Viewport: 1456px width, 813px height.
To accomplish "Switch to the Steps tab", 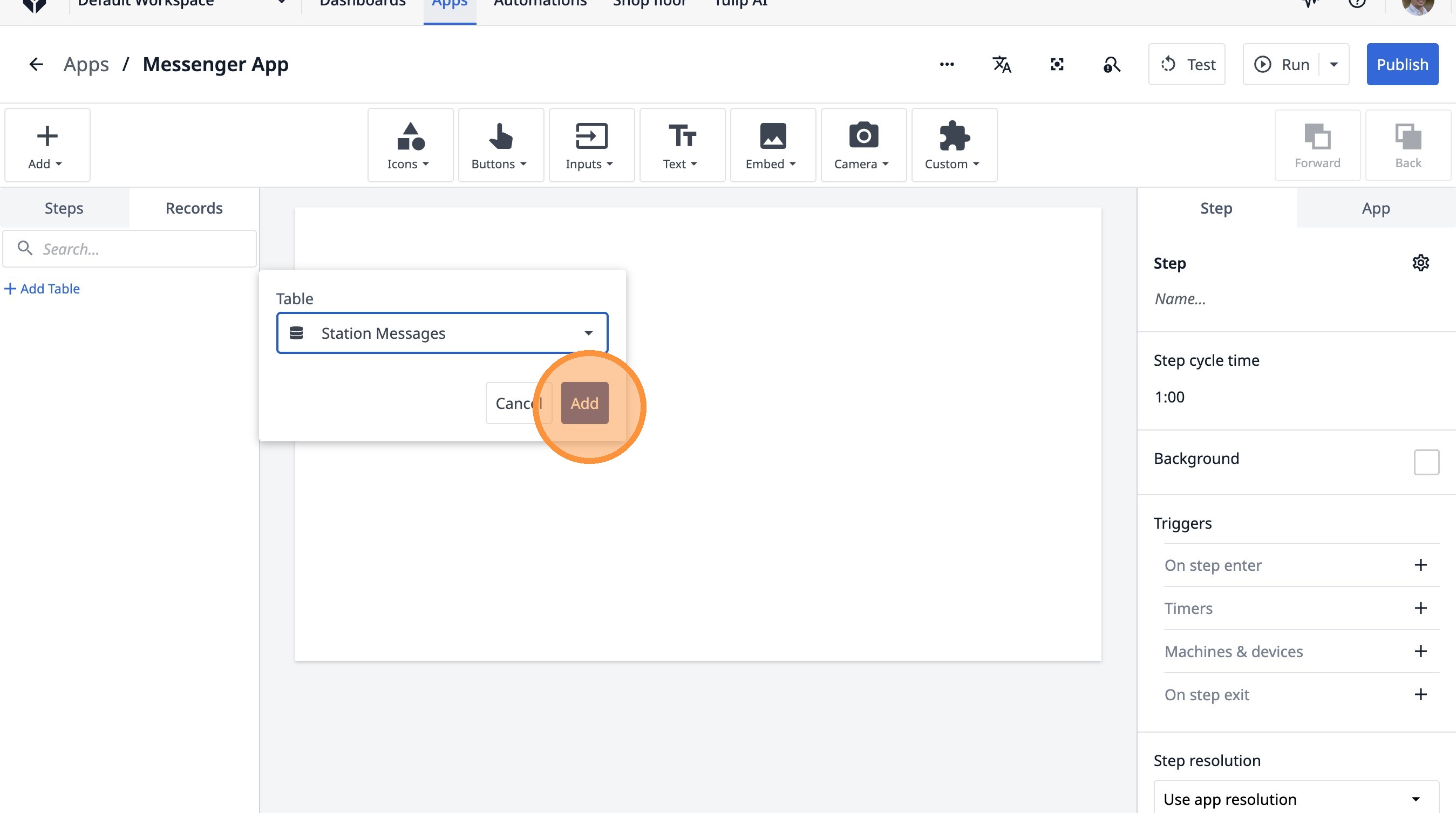I will pos(64,208).
